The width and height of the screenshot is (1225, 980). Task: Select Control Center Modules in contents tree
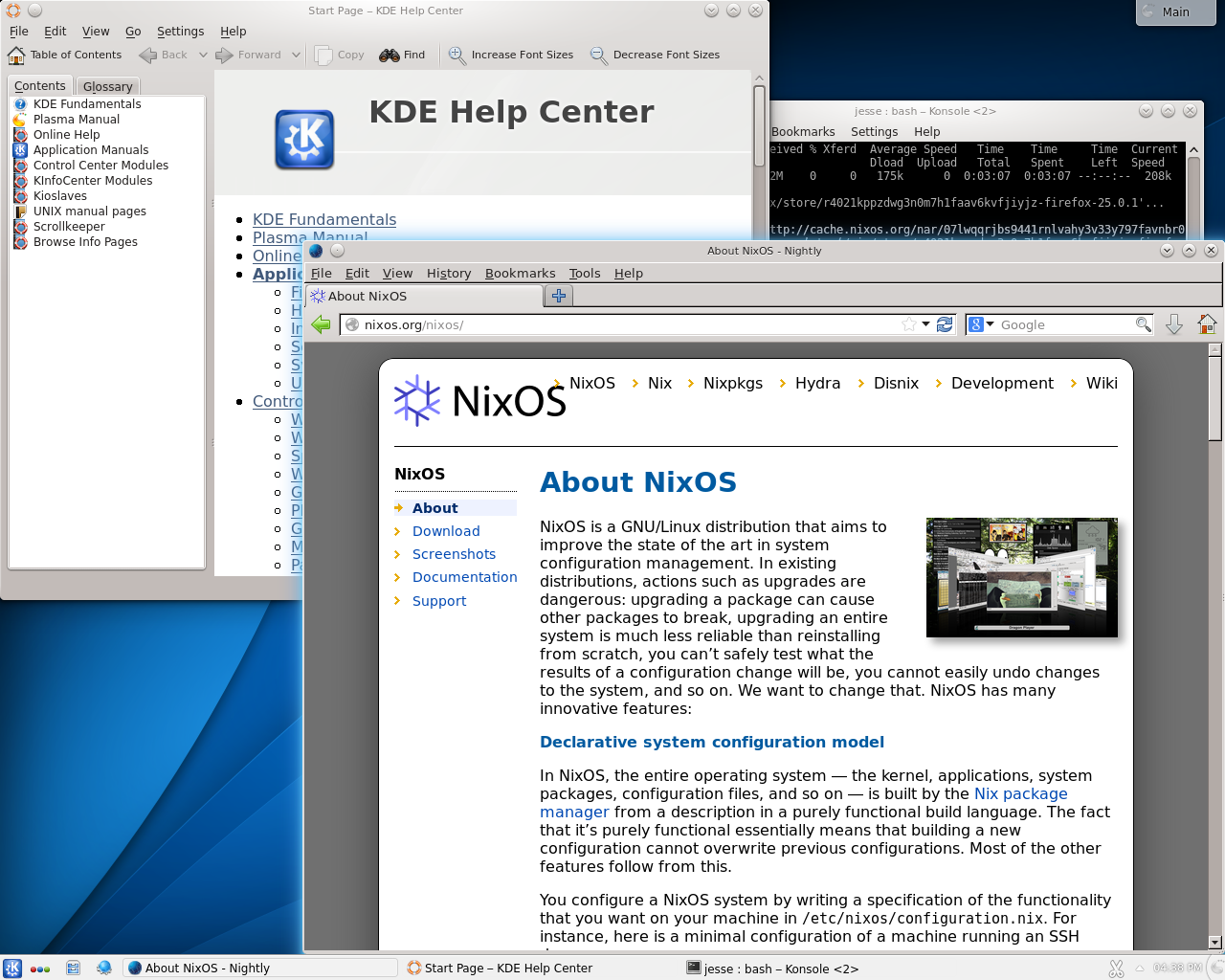click(x=100, y=166)
